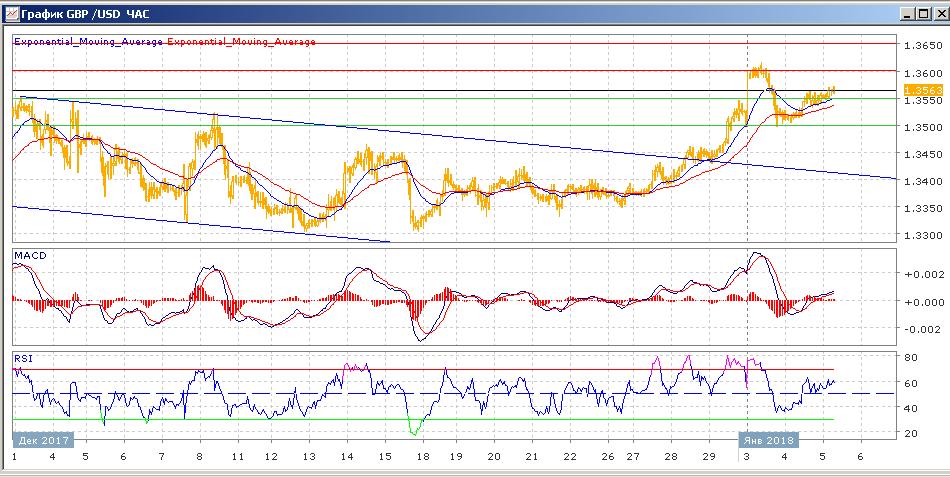The height and width of the screenshot is (477, 950).
Task: Click the 20 level on RSI axis
Action: point(911,433)
